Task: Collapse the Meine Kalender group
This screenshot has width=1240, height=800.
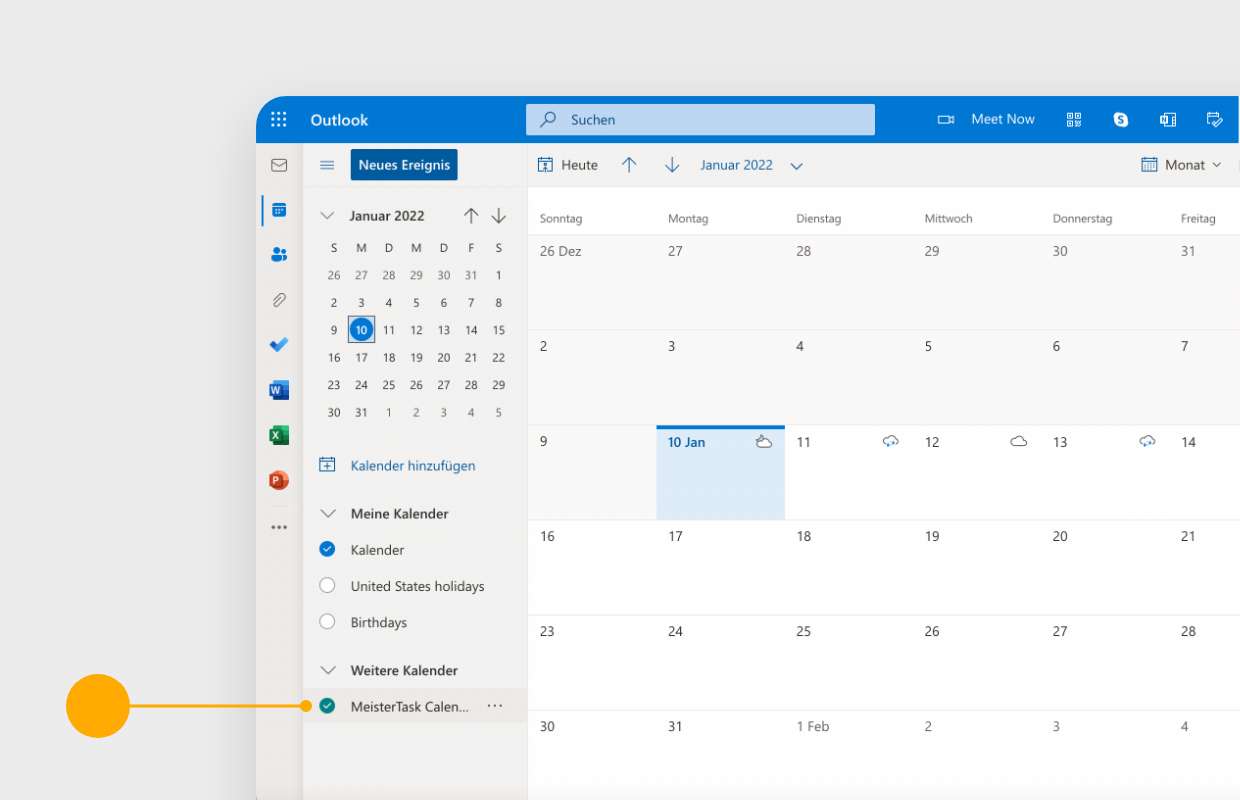Action: click(327, 513)
